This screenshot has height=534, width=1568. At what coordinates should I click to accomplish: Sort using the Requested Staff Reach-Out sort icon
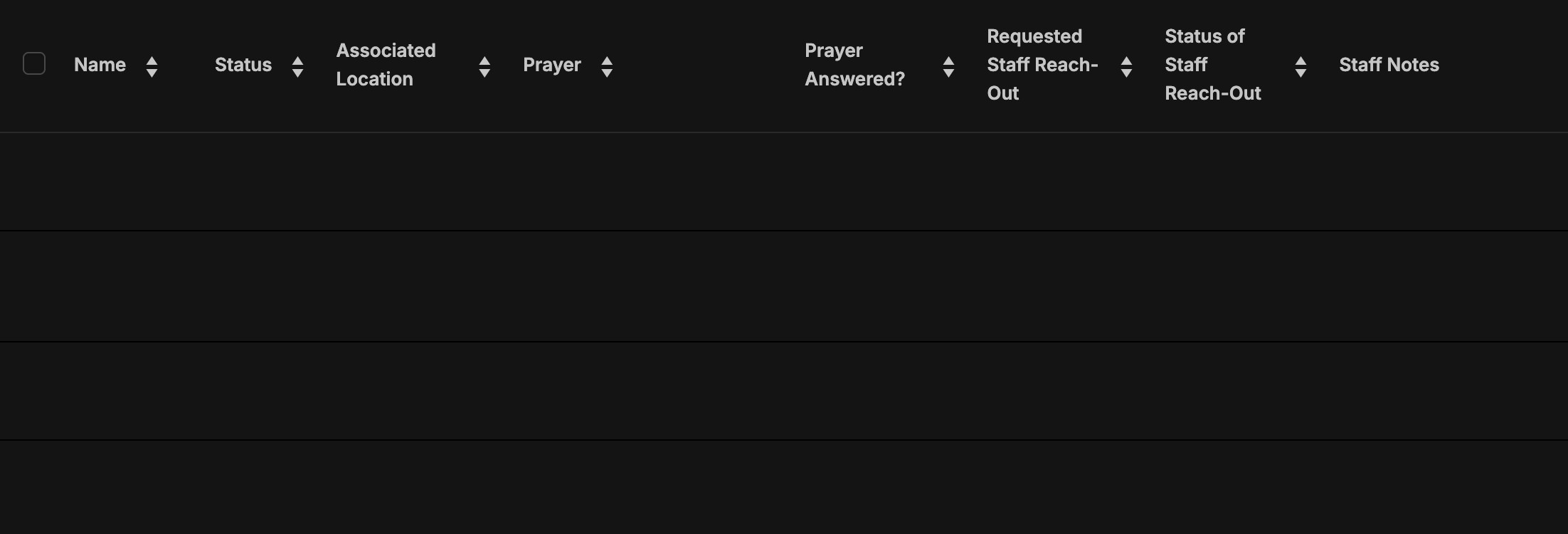pyautogui.click(x=1126, y=66)
